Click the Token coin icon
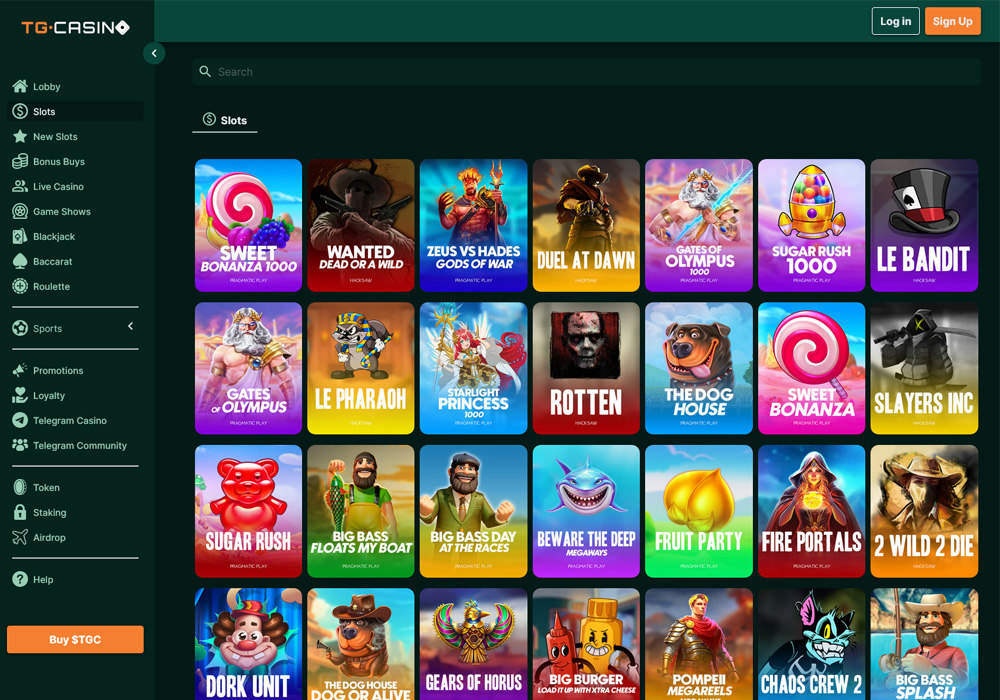The width and height of the screenshot is (1000, 700). [20, 487]
